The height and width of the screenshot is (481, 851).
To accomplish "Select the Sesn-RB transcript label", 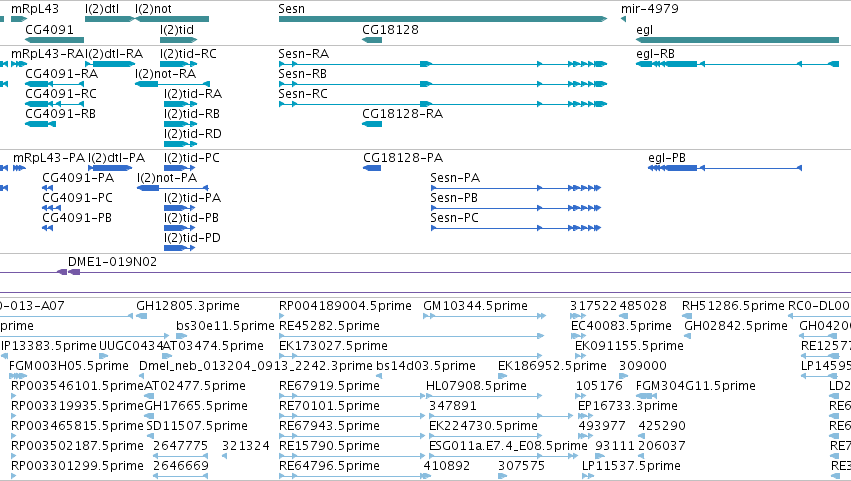I will point(302,74).
